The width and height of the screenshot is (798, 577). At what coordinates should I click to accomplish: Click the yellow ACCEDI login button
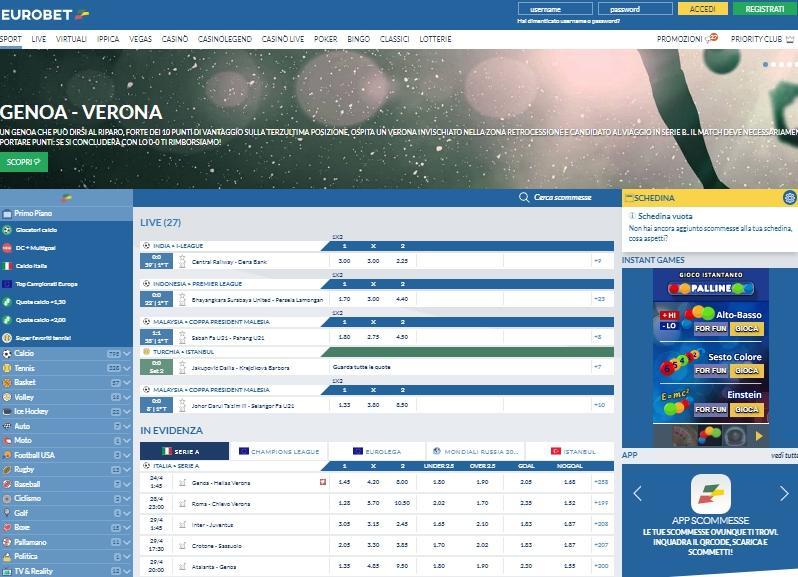pyautogui.click(x=702, y=9)
